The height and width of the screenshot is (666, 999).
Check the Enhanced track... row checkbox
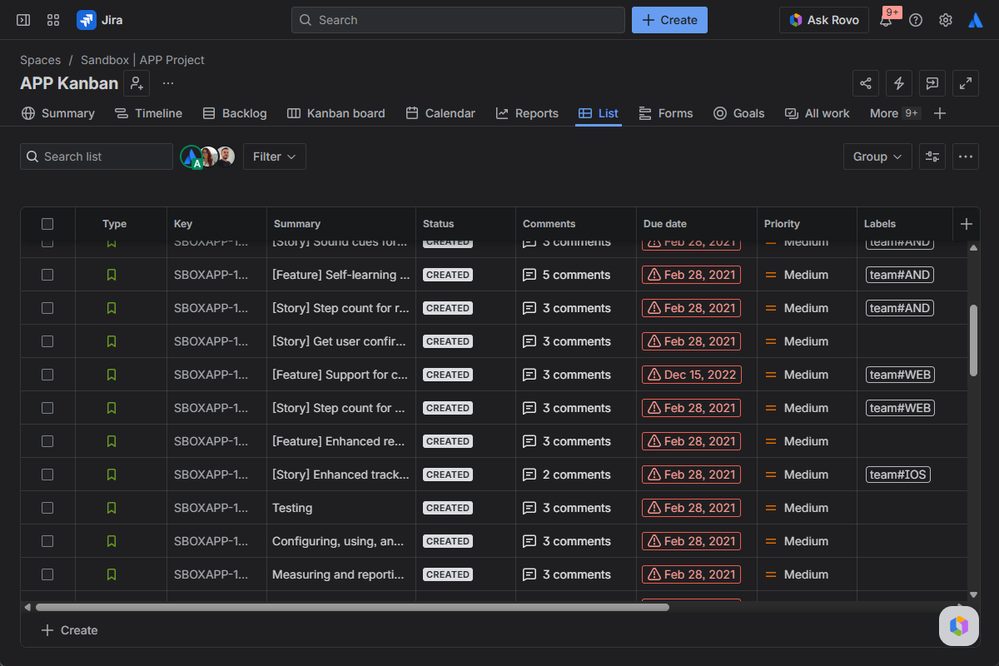pyautogui.click(x=47, y=475)
